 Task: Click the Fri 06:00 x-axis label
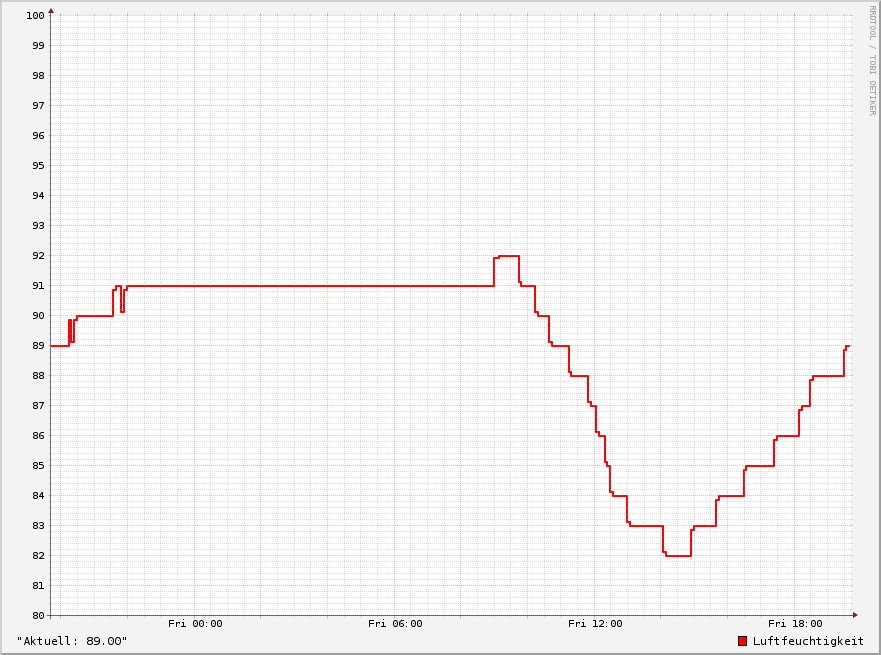(395, 624)
